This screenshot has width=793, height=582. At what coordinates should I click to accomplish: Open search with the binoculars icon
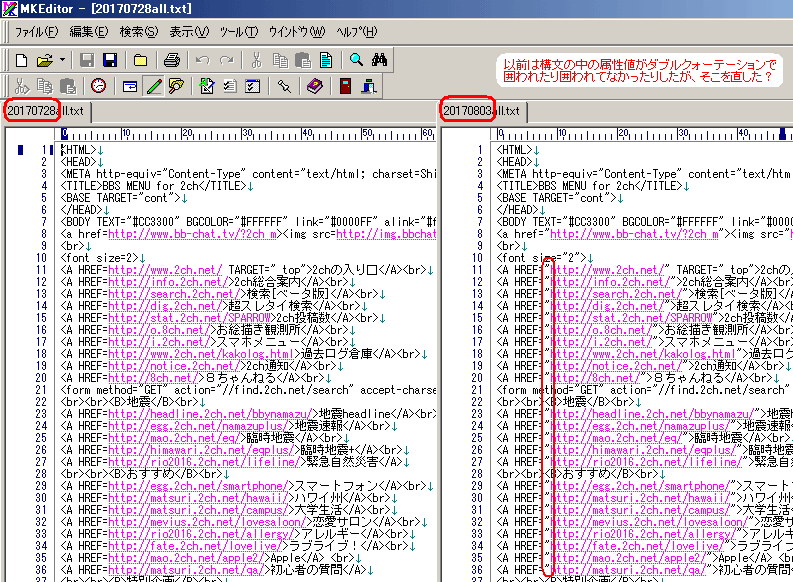coord(379,60)
